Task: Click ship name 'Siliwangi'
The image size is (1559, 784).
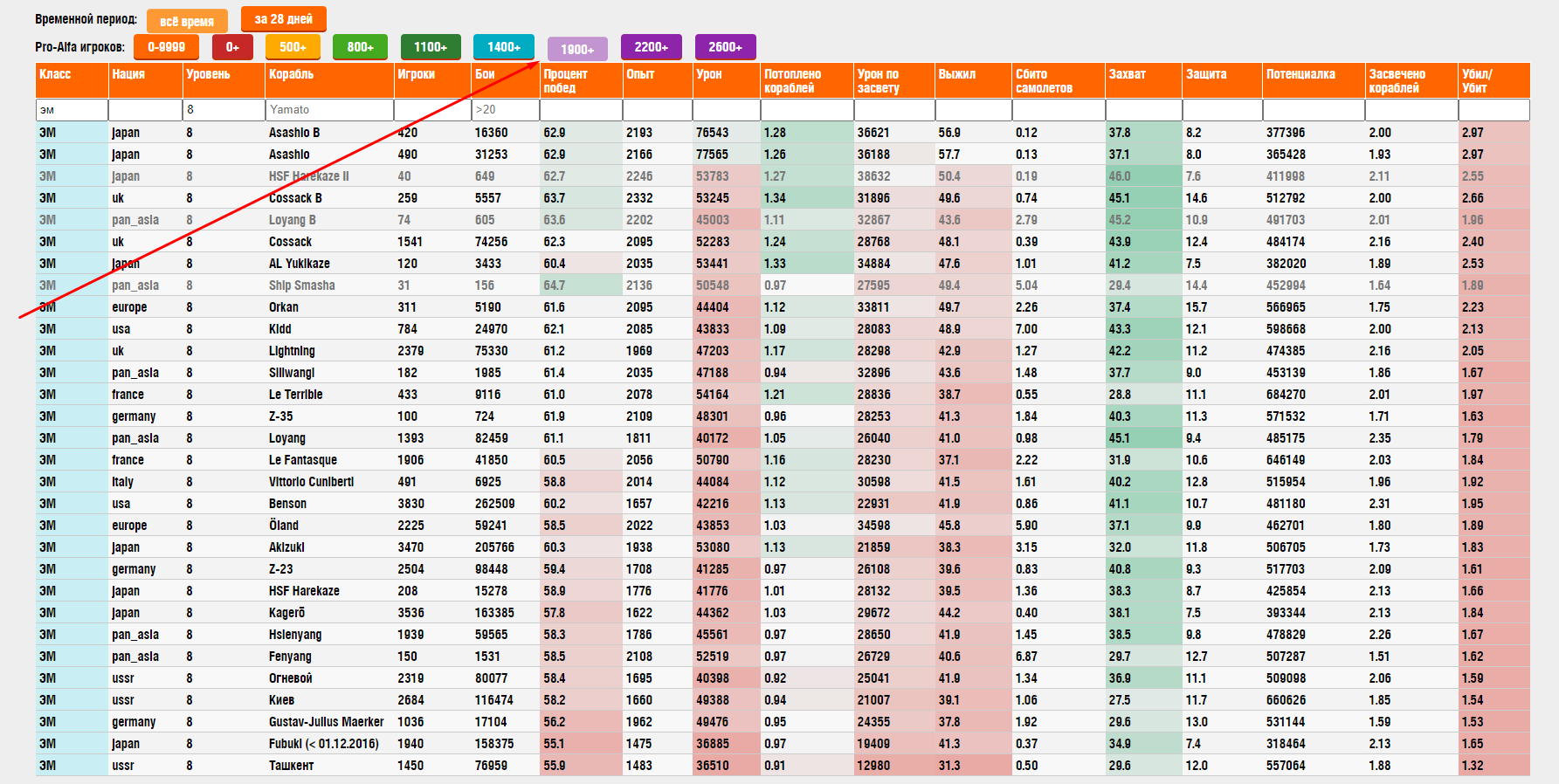Action: [x=292, y=373]
